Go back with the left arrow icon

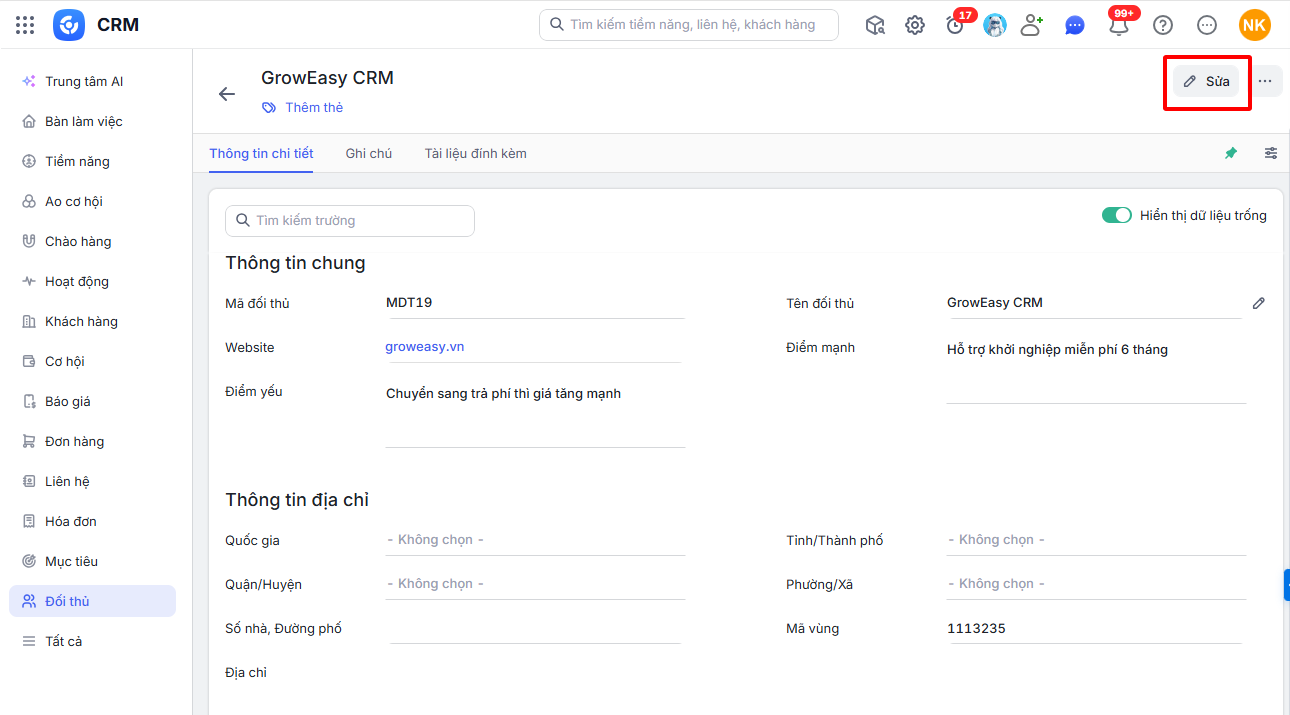(x=227, y=94)
